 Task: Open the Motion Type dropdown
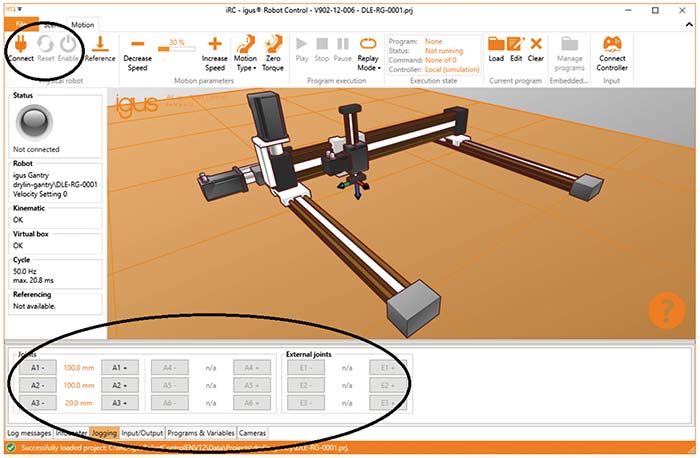click(x=246, y=54)
